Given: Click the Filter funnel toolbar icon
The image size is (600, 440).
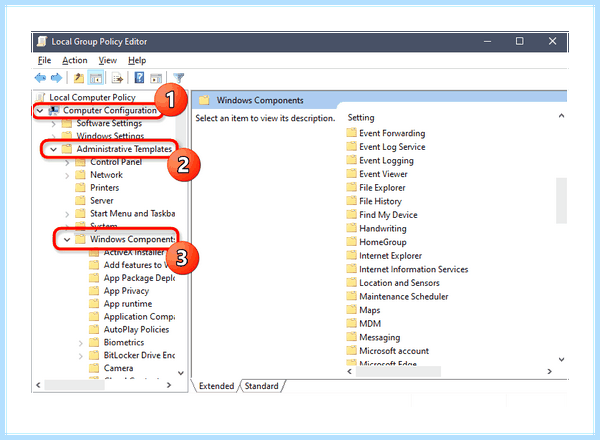Looking at the screenshot, I should click(x=178, y=78).
